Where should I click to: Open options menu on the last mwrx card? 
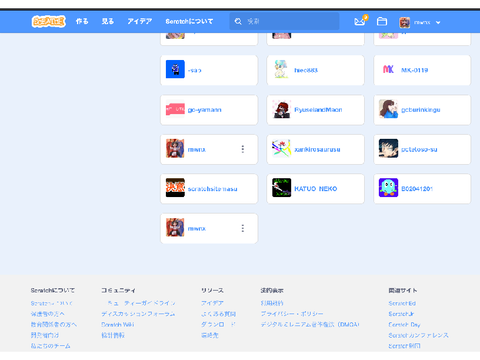[x=243, y=228]
